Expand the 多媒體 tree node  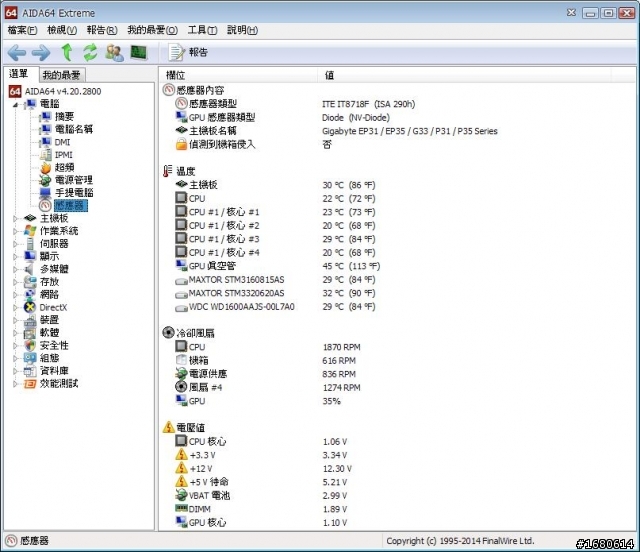[15, 269]
